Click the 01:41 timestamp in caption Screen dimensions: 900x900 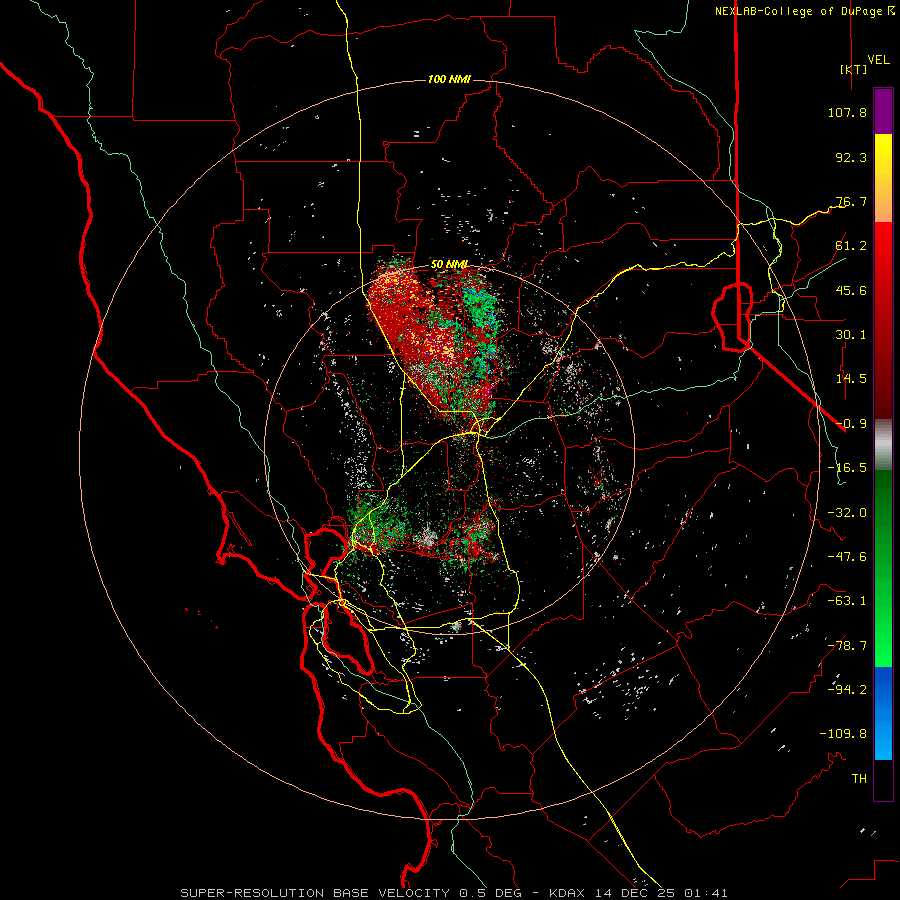709,893
